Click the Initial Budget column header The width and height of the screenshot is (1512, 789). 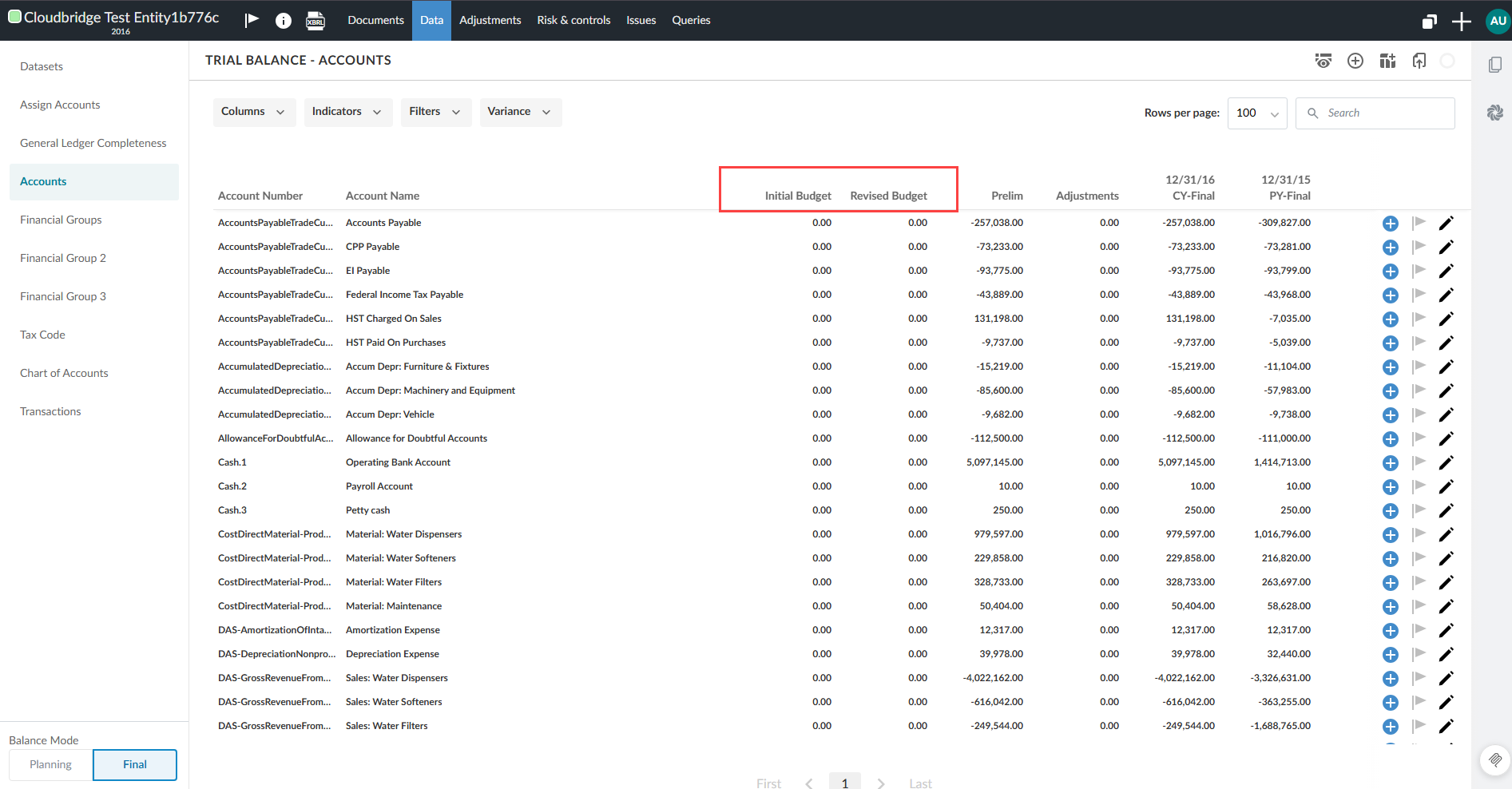(x=798, y=196)
